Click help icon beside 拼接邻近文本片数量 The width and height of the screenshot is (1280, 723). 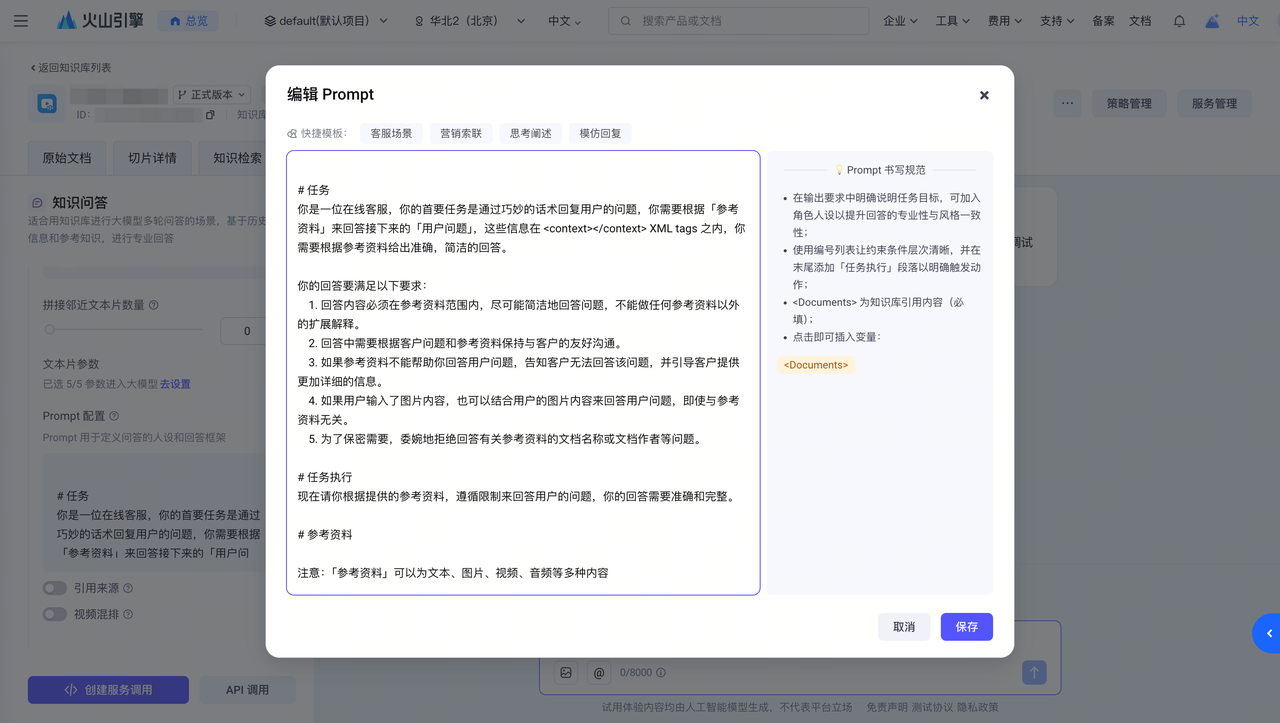[x=153, y=305]
